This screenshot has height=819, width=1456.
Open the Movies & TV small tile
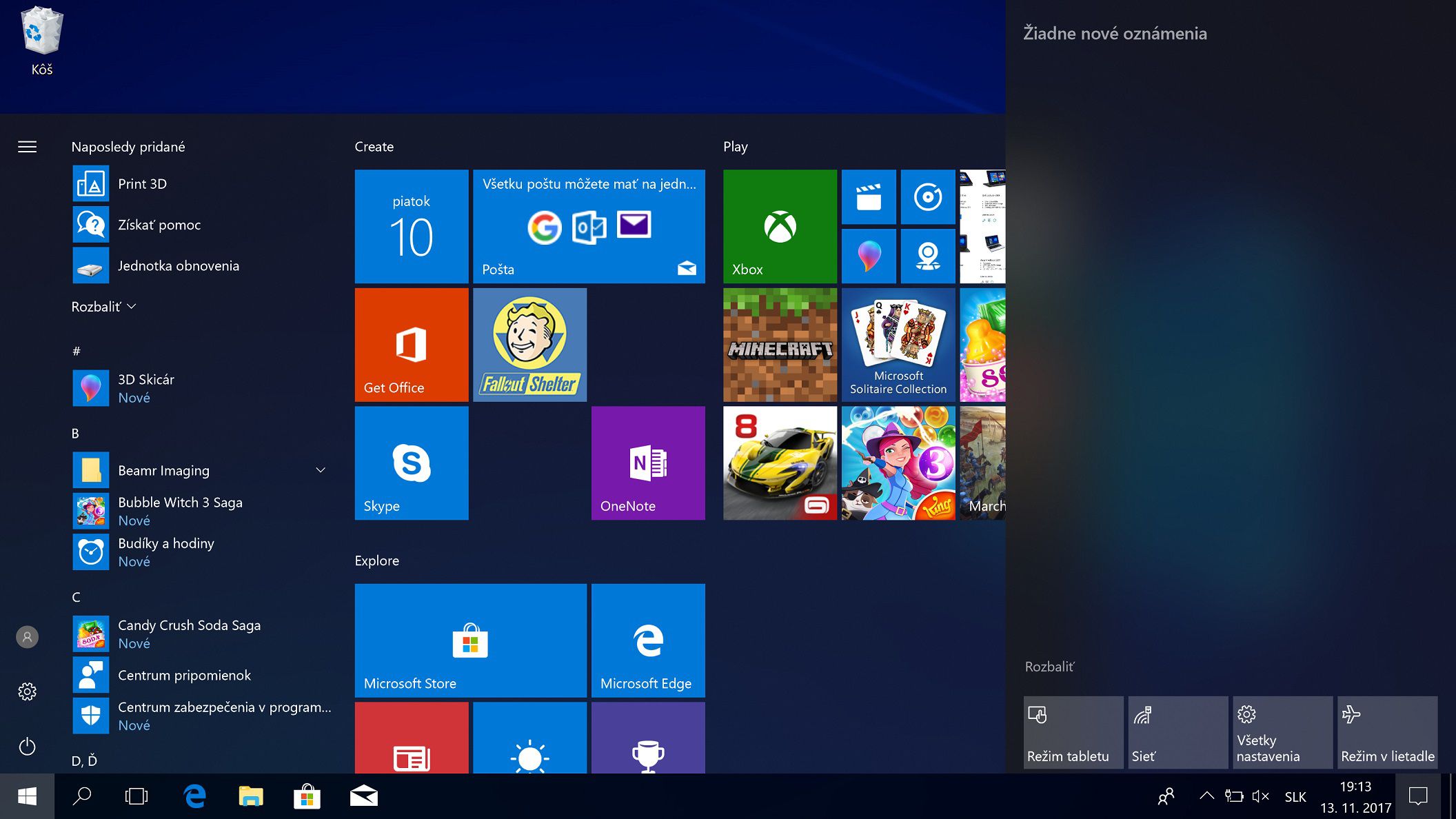coord(869,197)
